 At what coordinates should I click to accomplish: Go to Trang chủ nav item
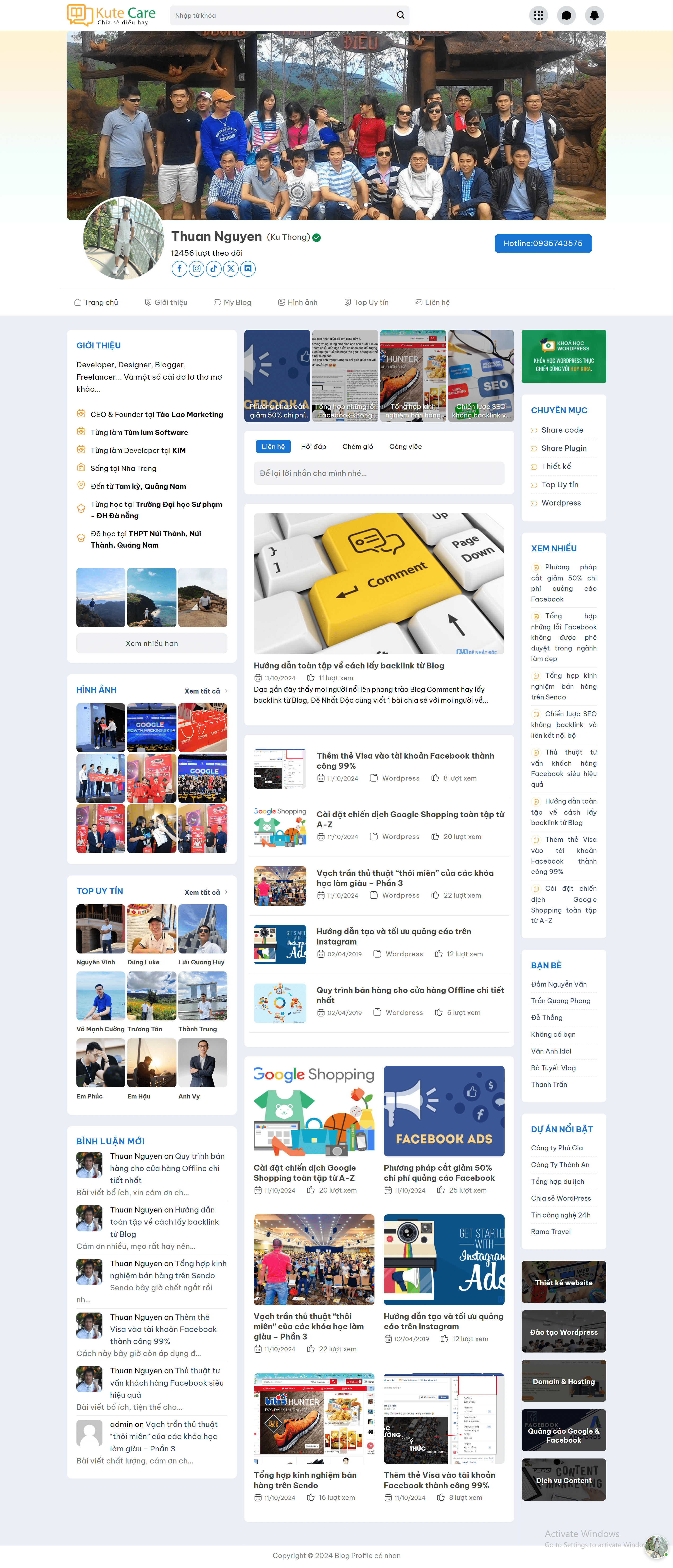pyautogui.click(x=96, y=303)
